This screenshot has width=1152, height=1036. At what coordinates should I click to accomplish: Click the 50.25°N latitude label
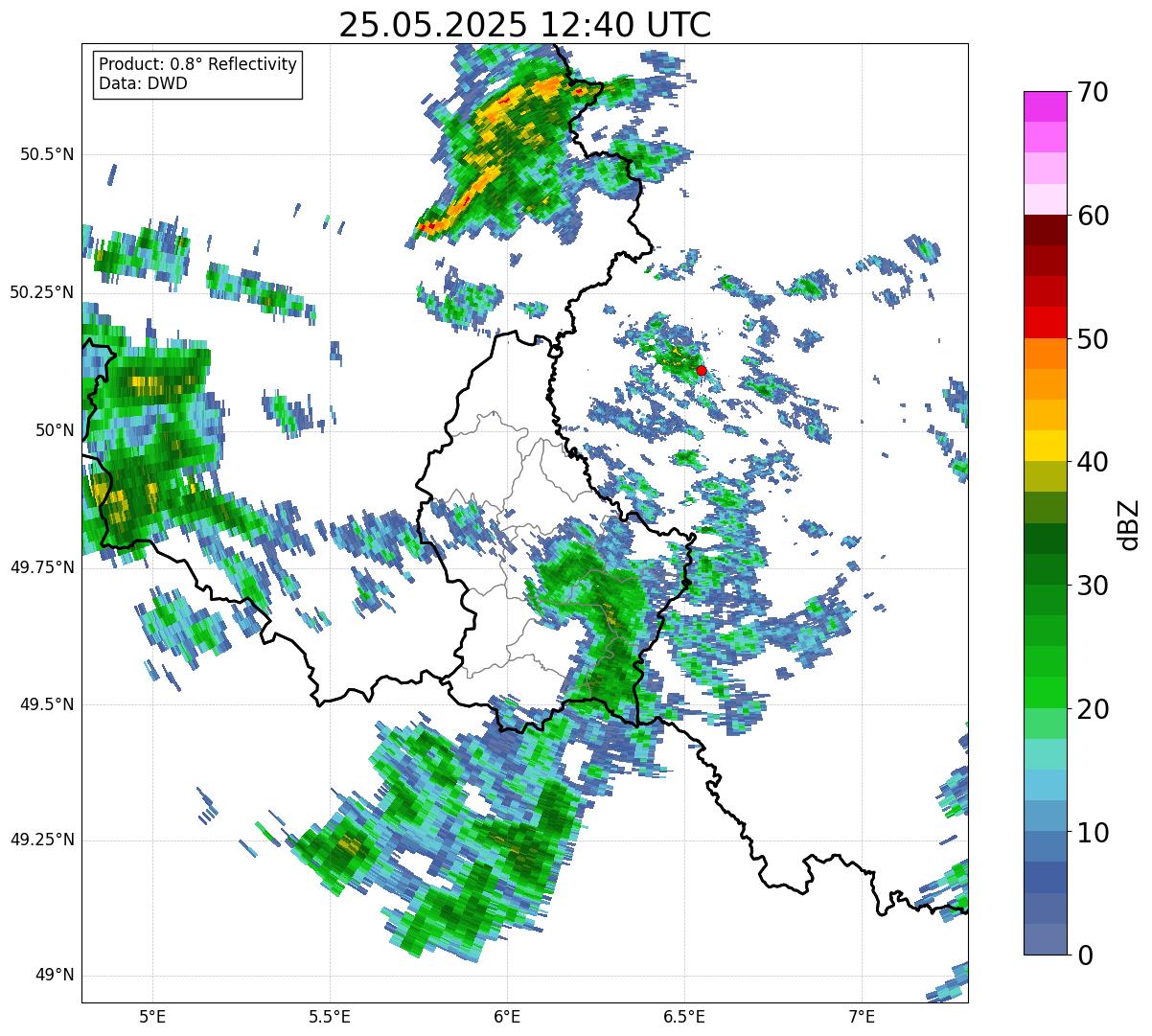(x=42, y=292)
